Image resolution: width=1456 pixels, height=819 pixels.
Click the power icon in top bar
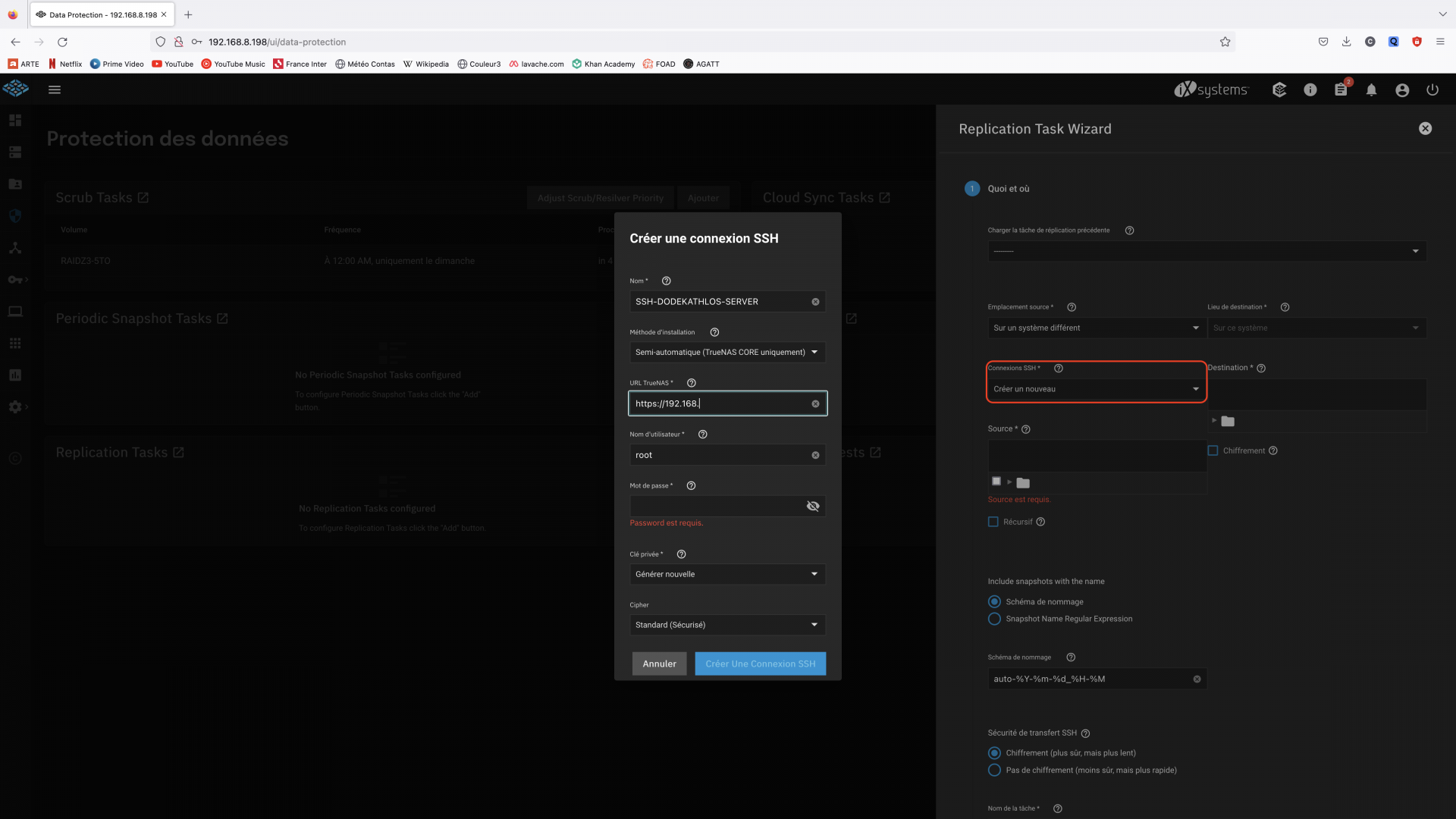(1432, 90)
